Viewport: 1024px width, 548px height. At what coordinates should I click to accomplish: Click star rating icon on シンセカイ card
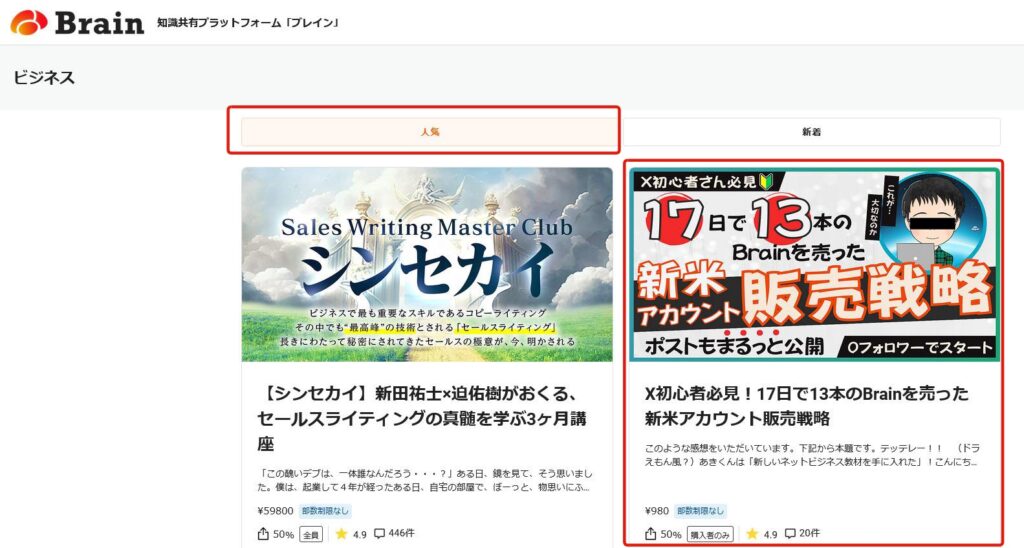[x=341, y=534]
